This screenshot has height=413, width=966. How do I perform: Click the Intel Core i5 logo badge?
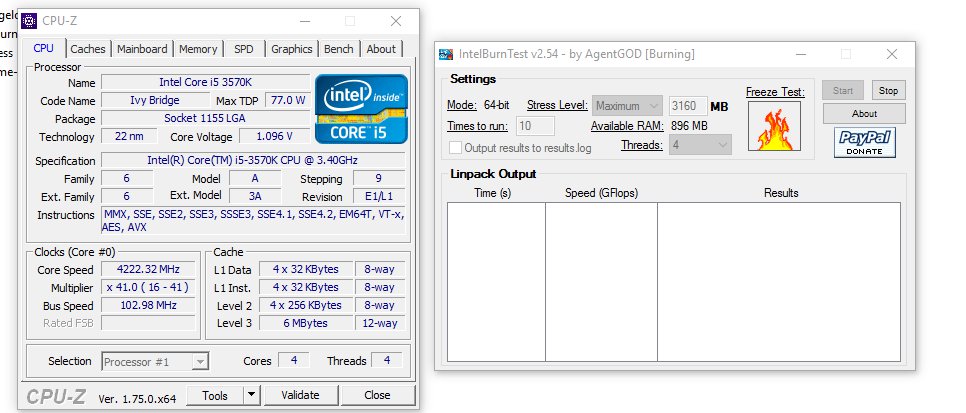pos(362,108)
